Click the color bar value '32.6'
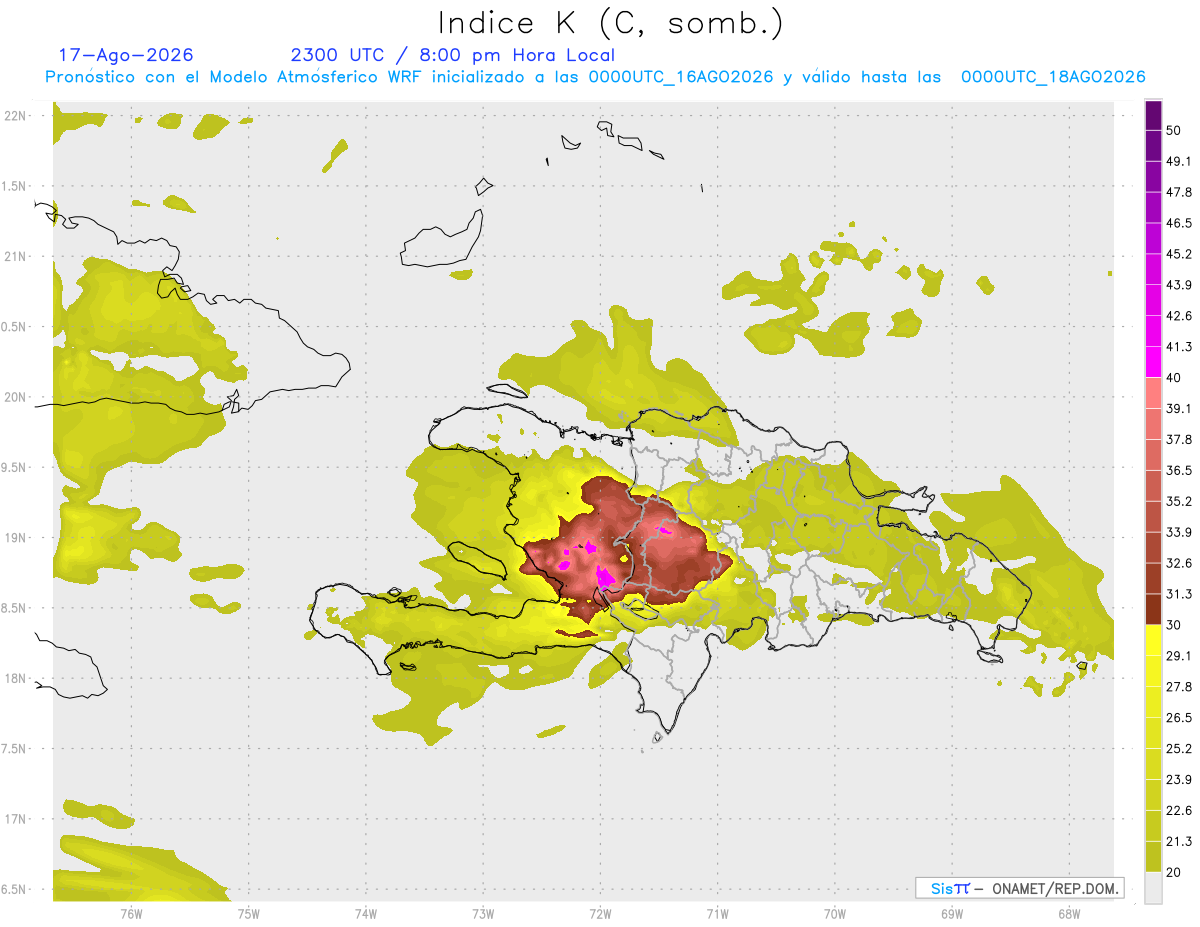The height and width of the screenshot is (927, 1200). coord(1179,563)
